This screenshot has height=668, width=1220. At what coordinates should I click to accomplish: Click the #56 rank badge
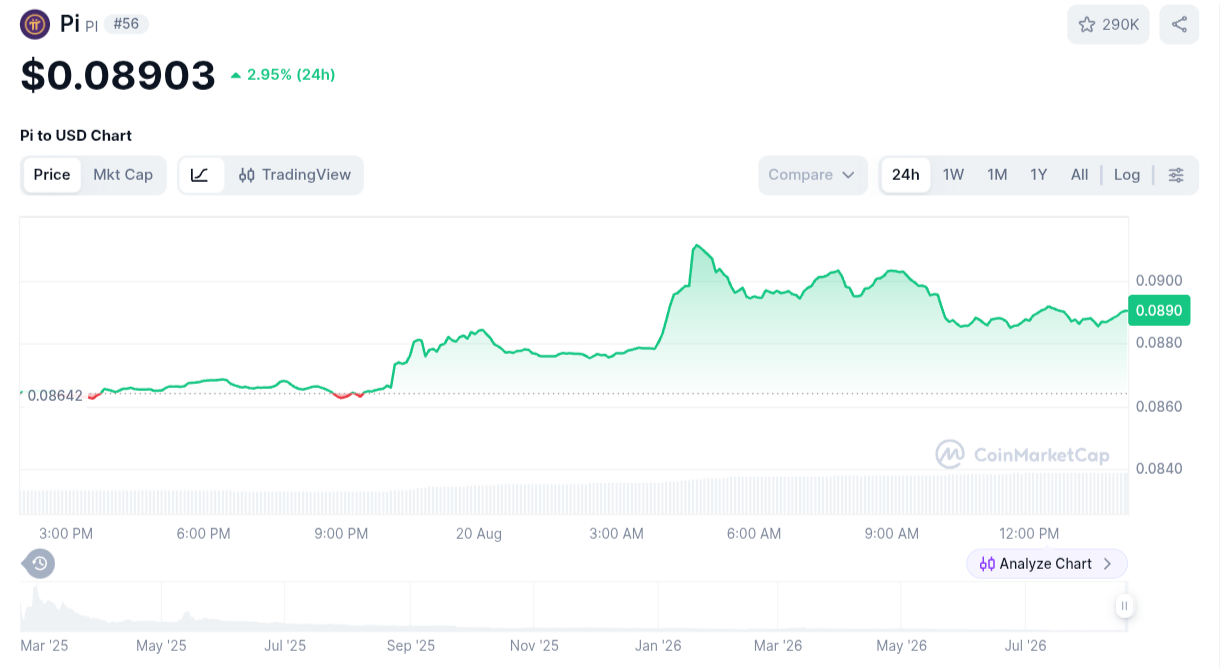pos(126,24)
